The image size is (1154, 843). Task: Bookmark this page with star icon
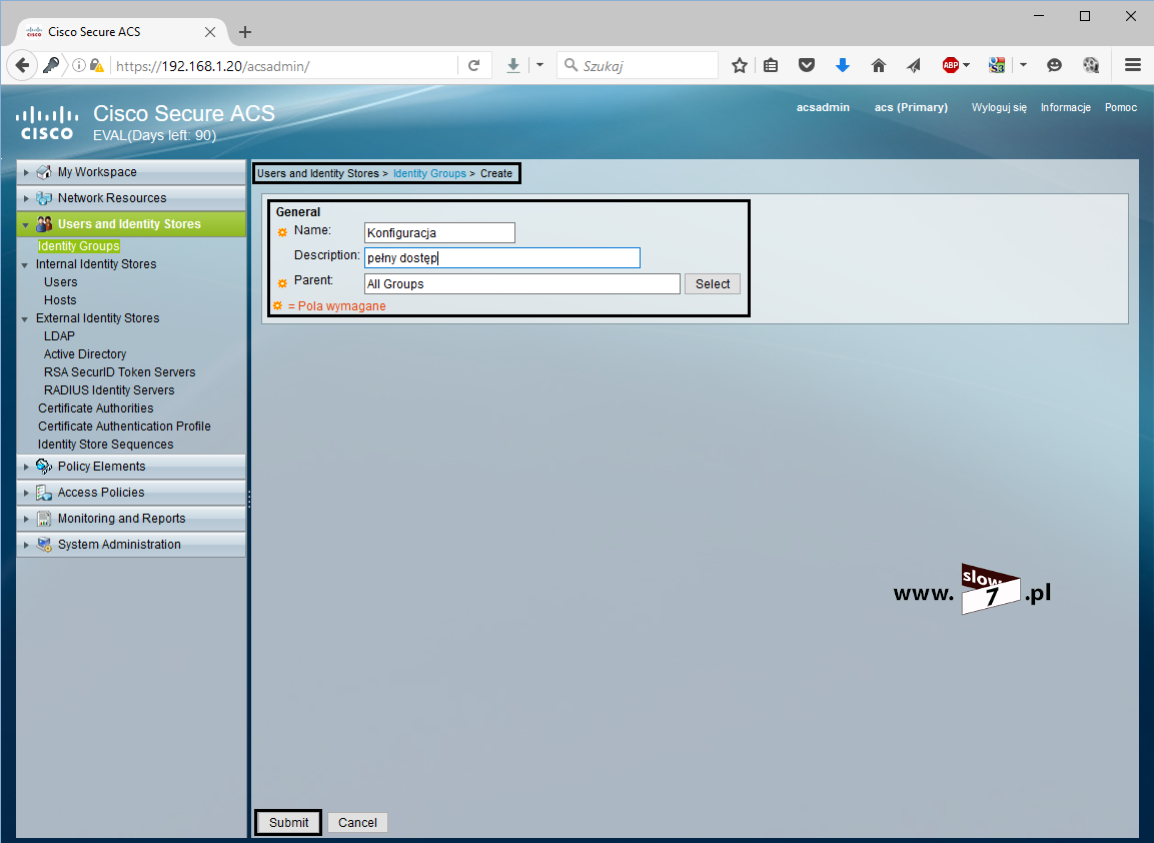click(740, 66)
